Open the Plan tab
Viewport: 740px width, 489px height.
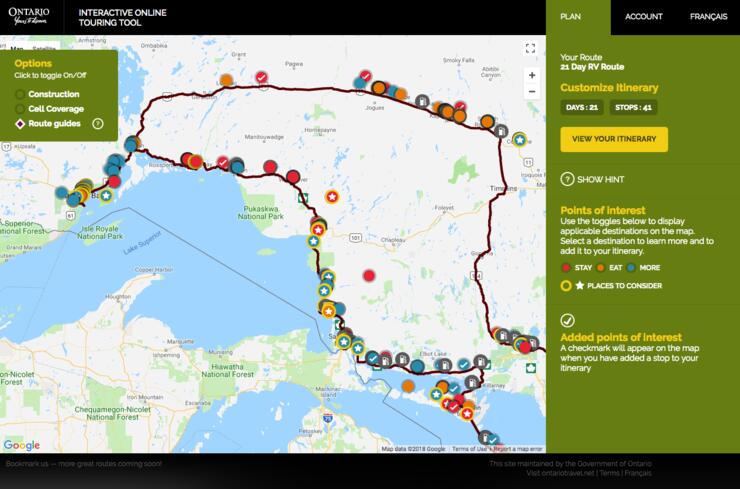click(x=570, y=17)
